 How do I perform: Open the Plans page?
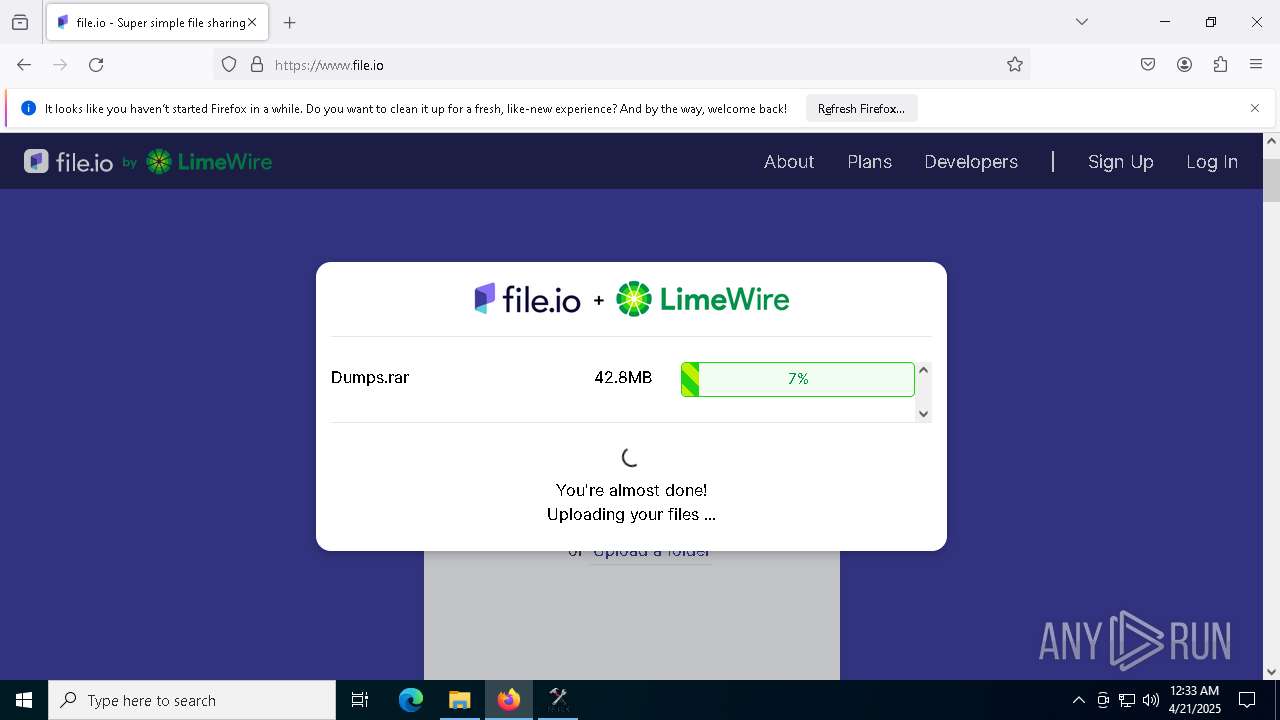pyautogui.click(x=869, y=162)
